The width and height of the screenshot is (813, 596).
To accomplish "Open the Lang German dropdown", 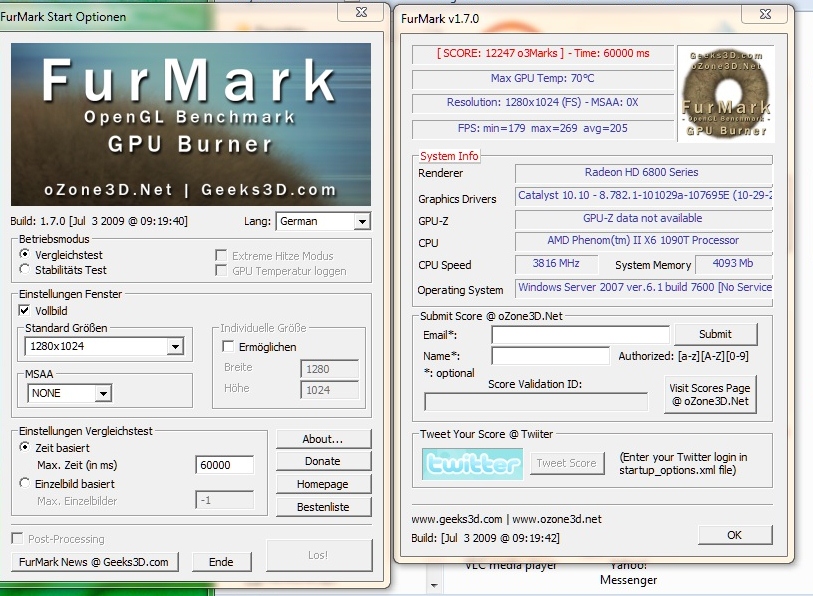I will click(323, 221).
